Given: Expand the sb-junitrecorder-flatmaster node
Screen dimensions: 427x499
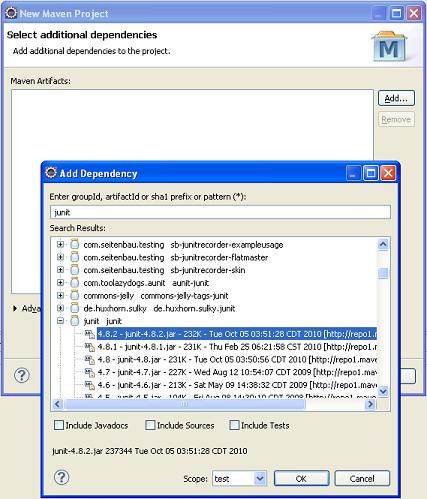Looking at the screenshot, I should click(60, 257).
